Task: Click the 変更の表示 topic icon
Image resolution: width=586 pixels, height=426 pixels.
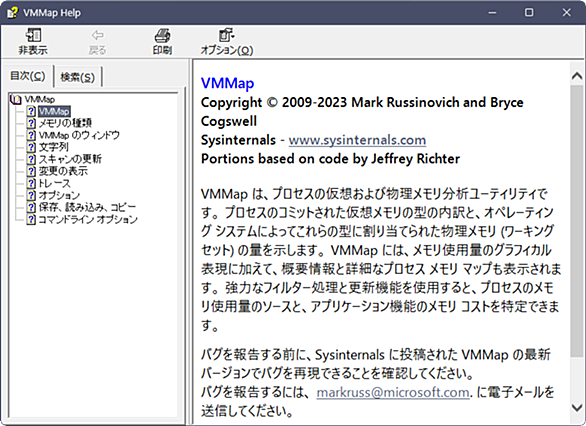Action: coord(31,171)
